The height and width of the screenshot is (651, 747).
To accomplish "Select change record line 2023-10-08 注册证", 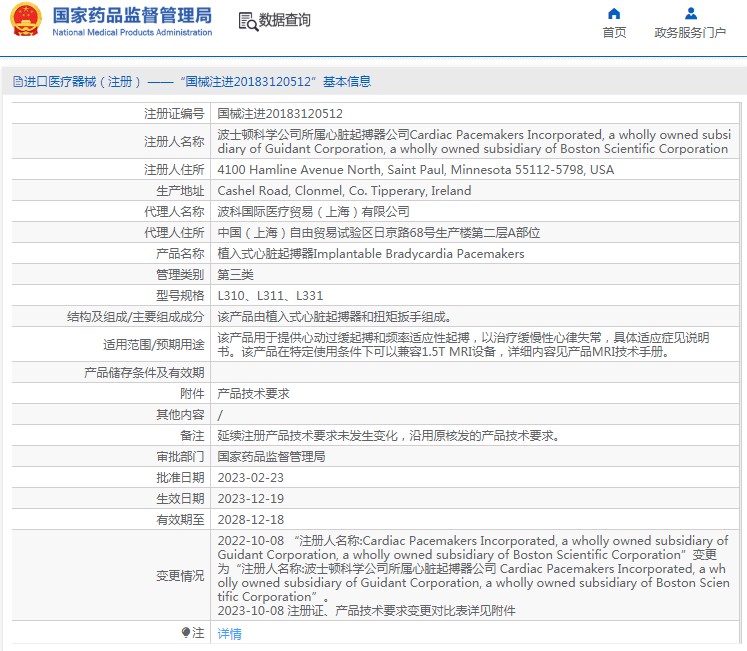I will coord(366,610).
